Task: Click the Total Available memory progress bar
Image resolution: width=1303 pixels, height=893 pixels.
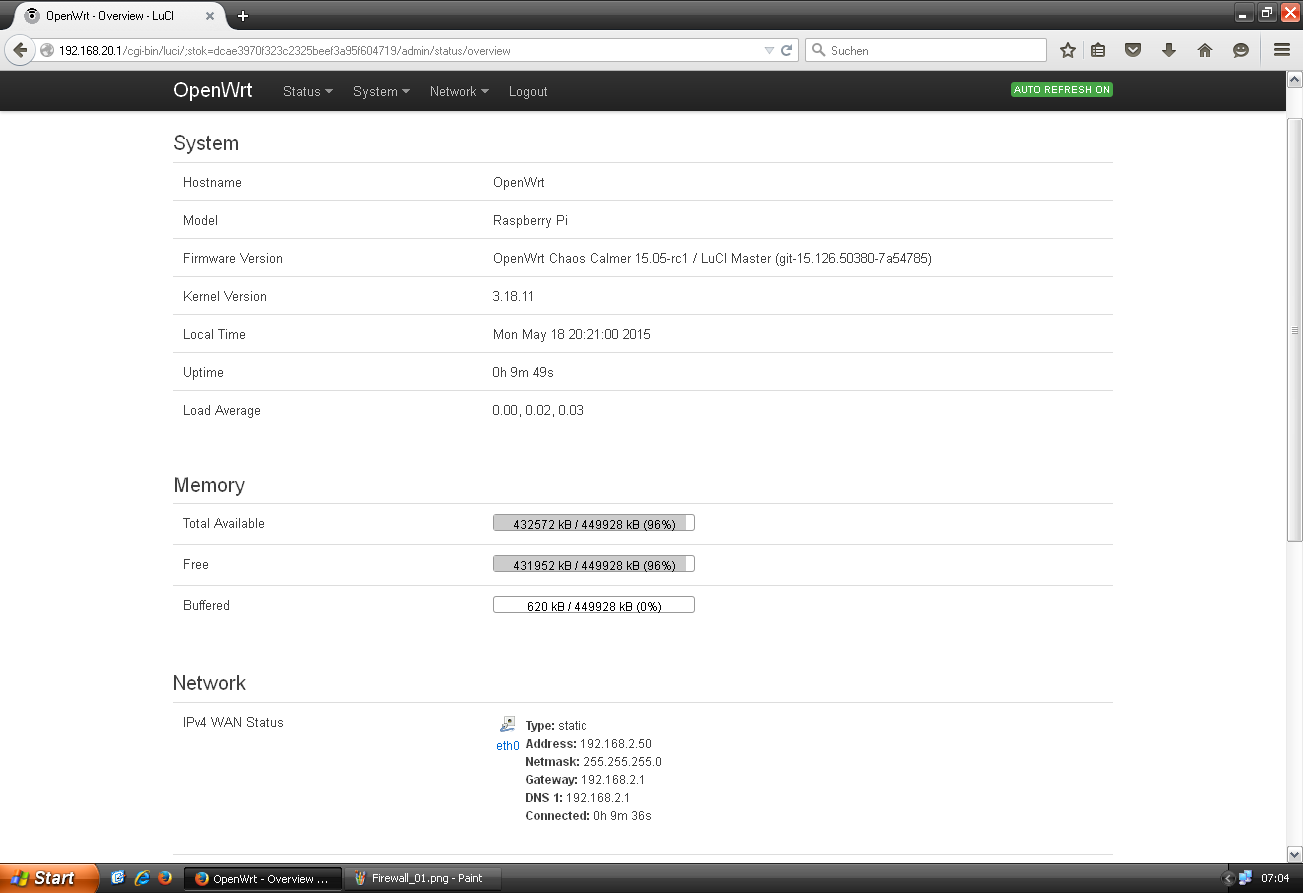Action: 593,523
